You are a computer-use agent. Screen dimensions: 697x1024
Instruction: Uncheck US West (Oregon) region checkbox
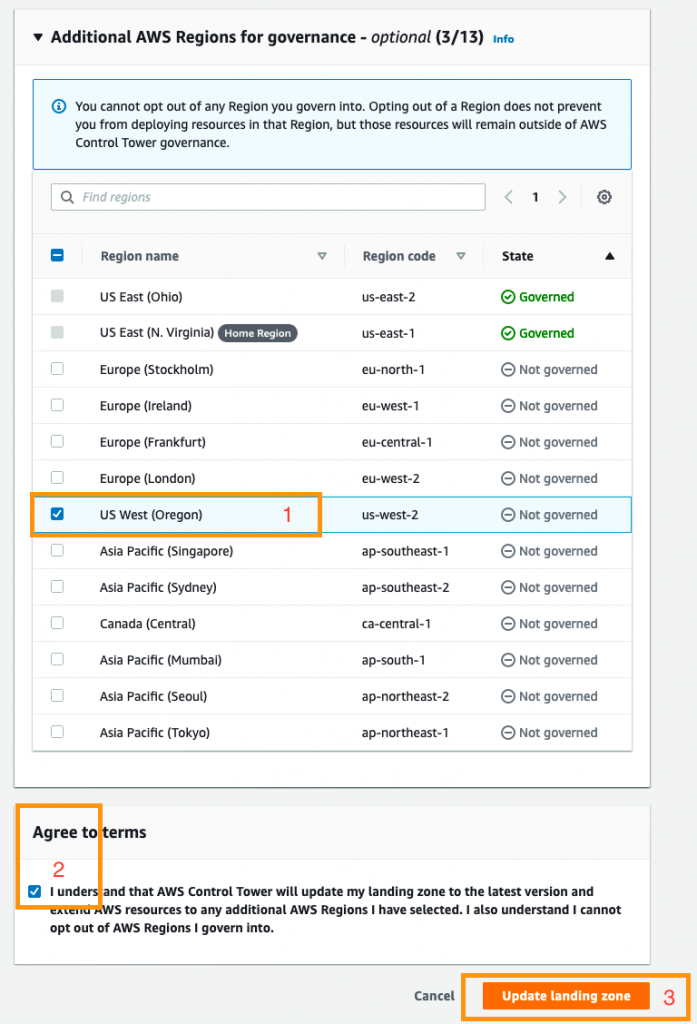[57, 514]
